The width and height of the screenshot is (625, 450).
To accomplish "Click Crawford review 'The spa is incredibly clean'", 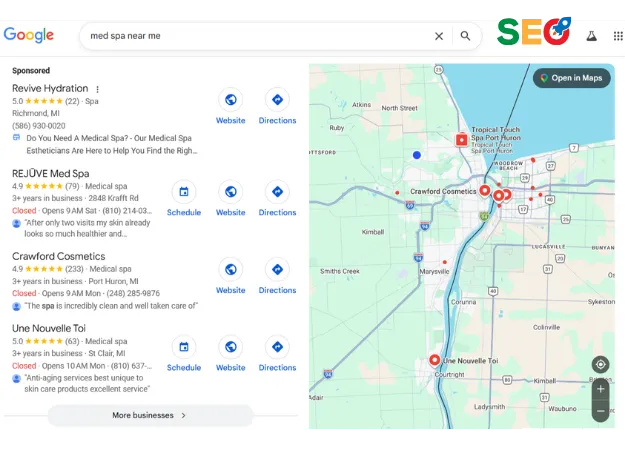I will 111,306.
